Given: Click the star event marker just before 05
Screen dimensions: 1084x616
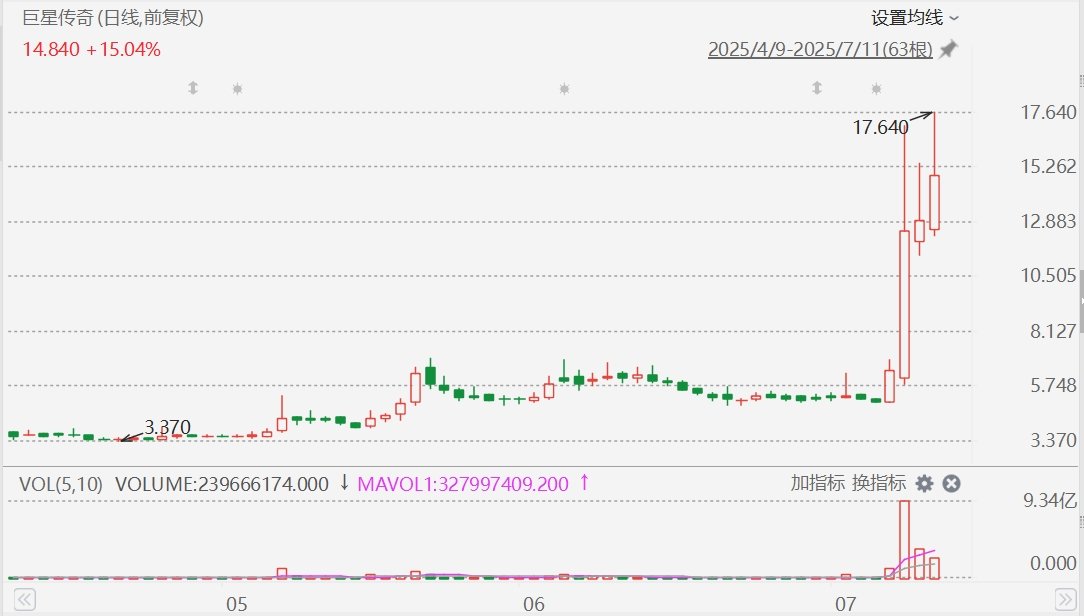Looking at the screenshot, I should pyautogui.click(x=237, y=88).
